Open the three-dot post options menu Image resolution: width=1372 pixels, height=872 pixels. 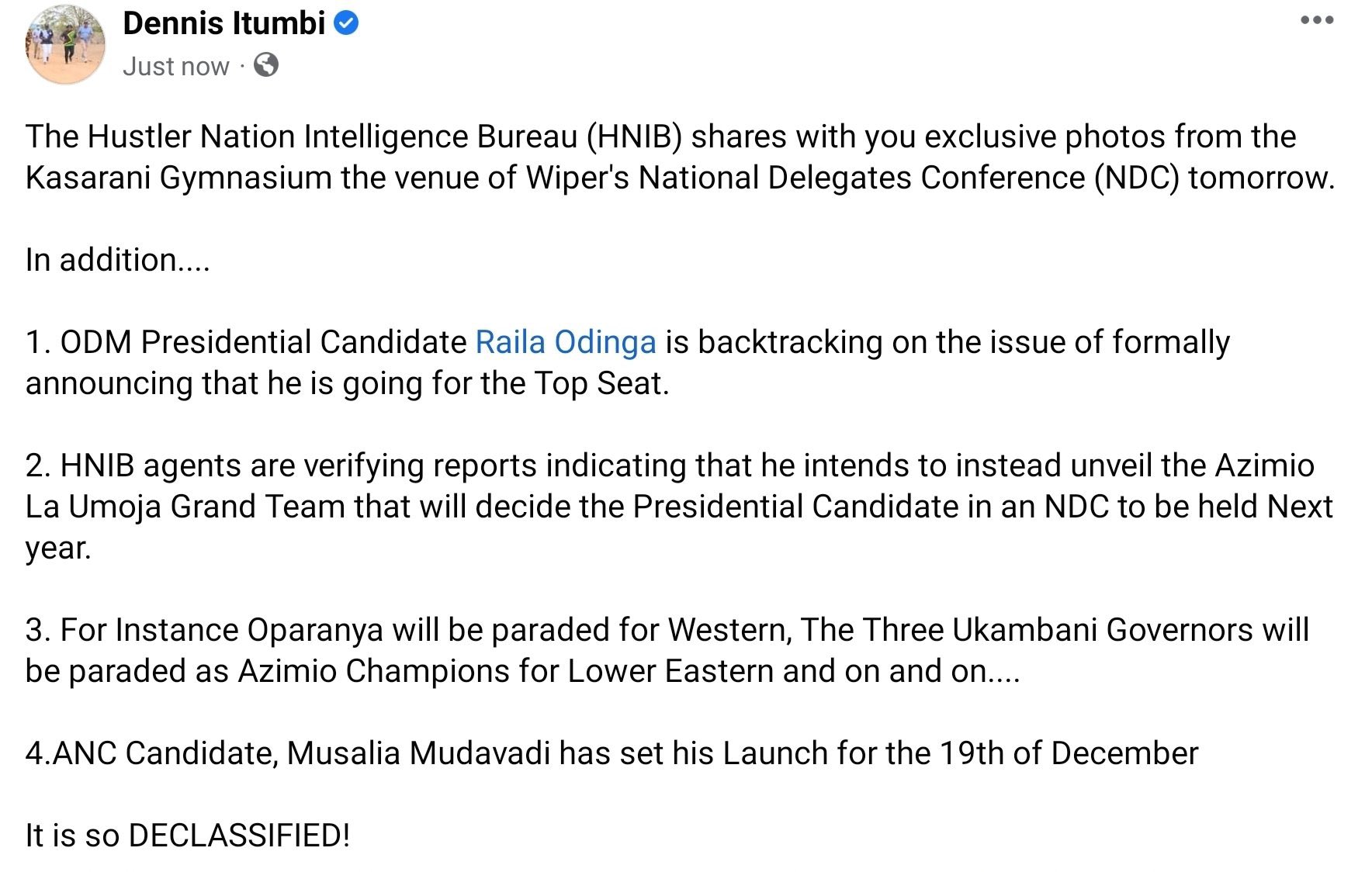(x=1317, y=20)
